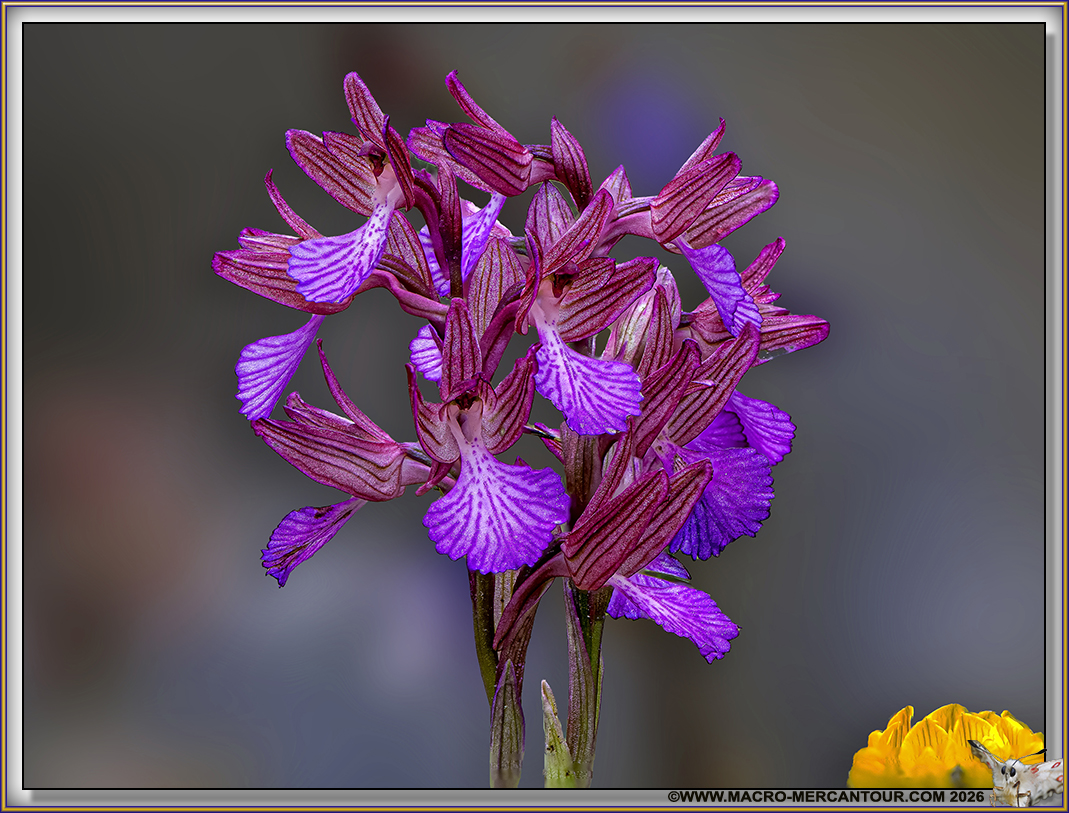The image size is (1069, 813).
Task: Click the moth's red-marked wing tip
Action: point(1055,765)
